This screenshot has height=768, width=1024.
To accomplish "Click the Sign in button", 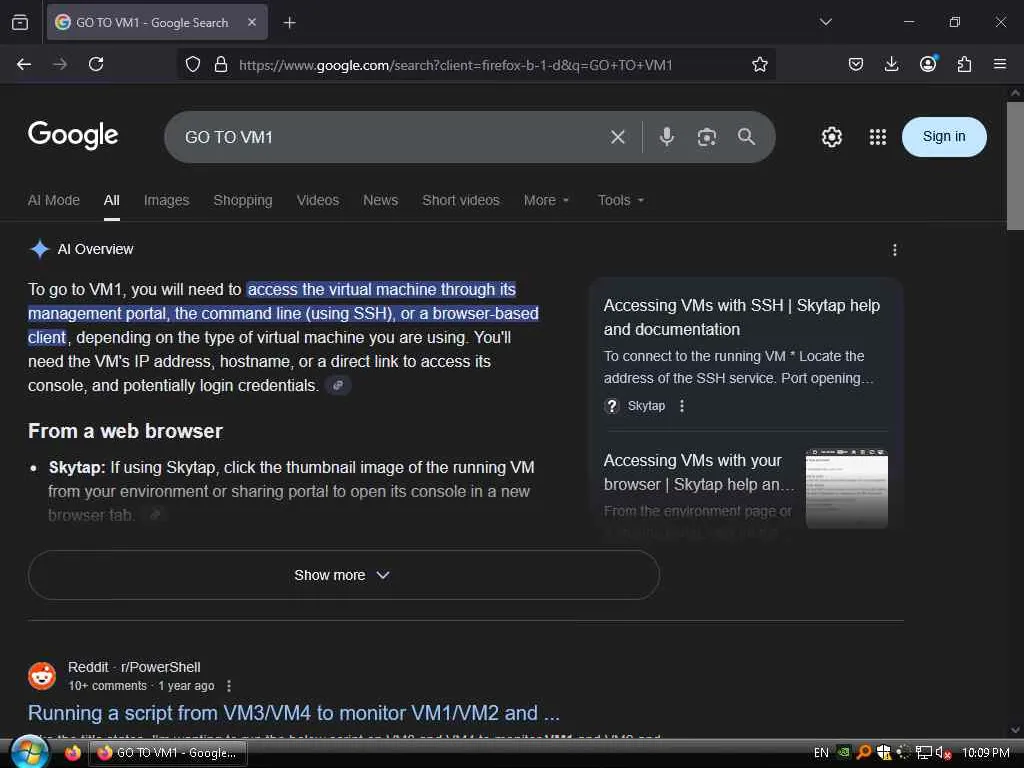I will 944,136.
